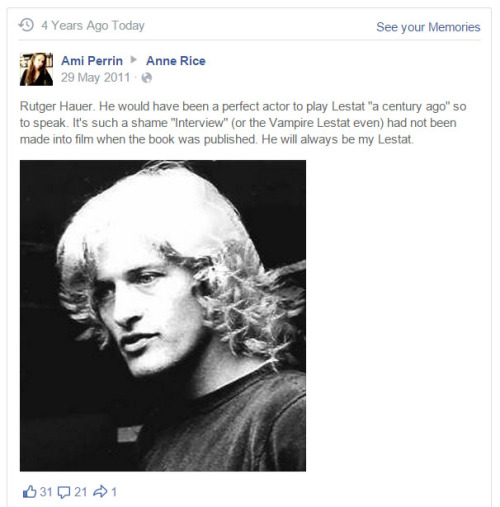The width and height of the screenshot is (500, 507).
Task: Click the words "Rutger Hauer" in the post
Action: coord(55,107)
